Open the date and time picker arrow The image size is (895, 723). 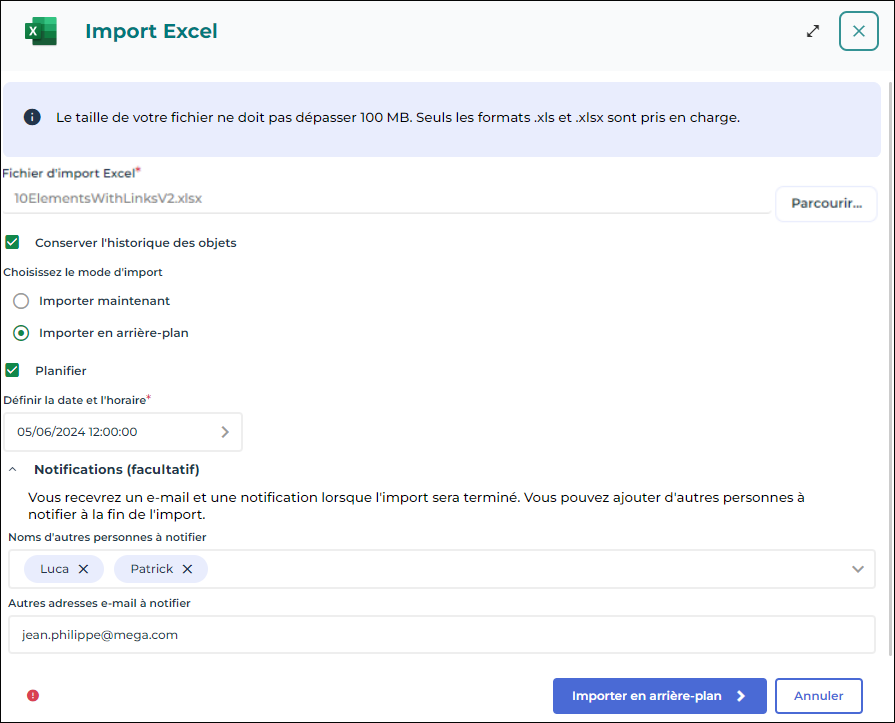click(225, 432)
